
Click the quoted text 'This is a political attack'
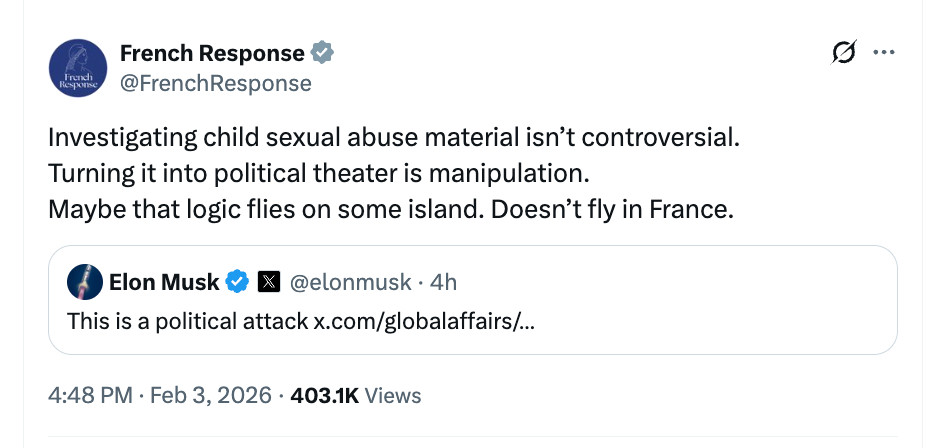pos(189,322)
